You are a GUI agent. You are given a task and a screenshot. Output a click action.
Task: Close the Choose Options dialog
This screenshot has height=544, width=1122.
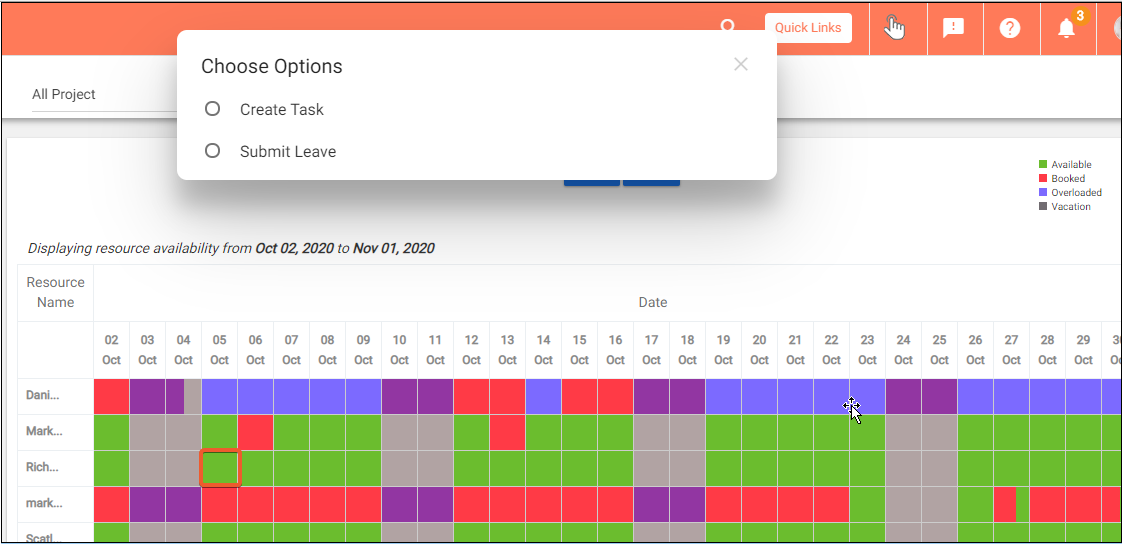pos(740,65)
